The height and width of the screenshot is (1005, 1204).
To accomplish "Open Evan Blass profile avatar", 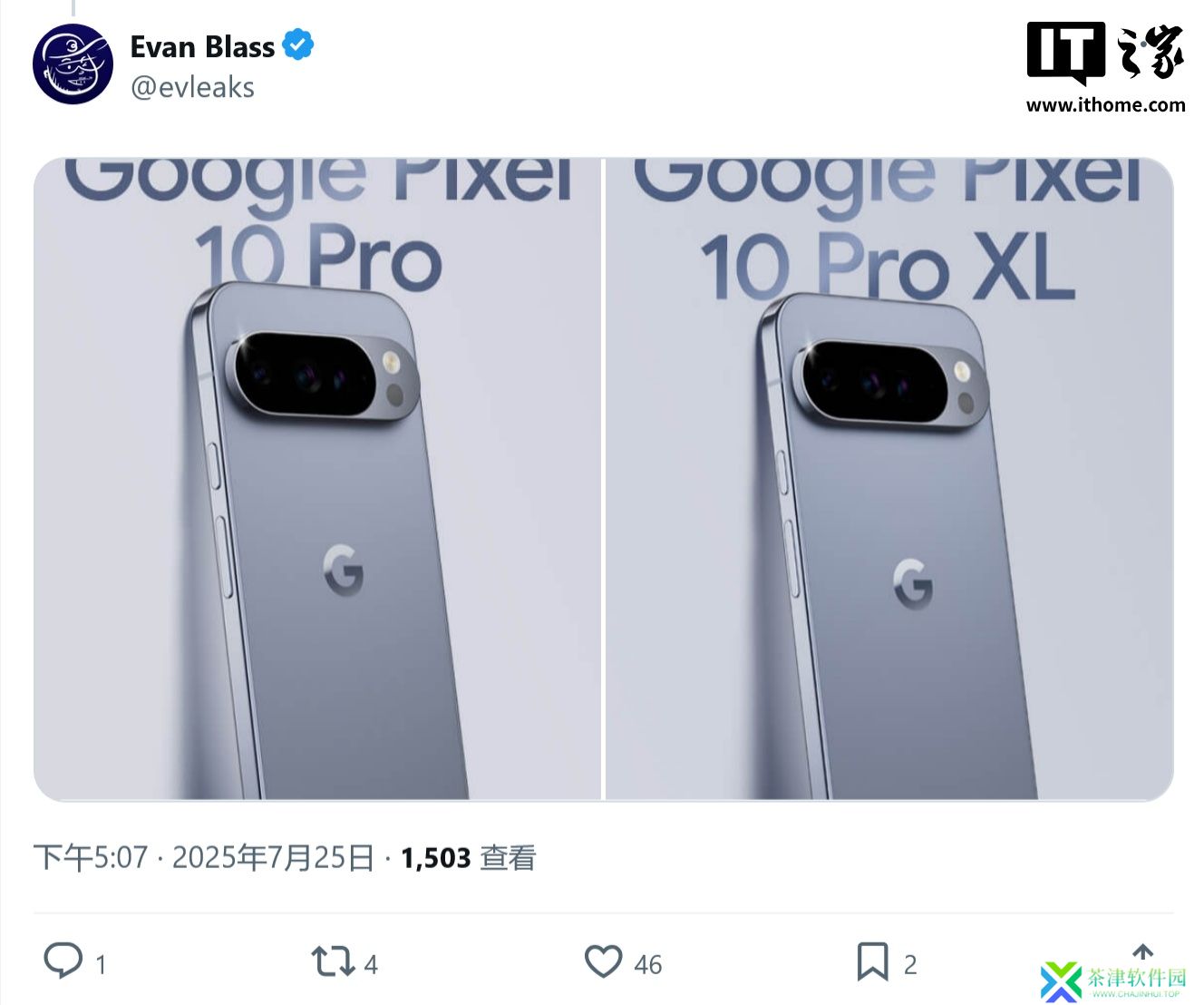I will pyautogui.click(x=73, y=64).
